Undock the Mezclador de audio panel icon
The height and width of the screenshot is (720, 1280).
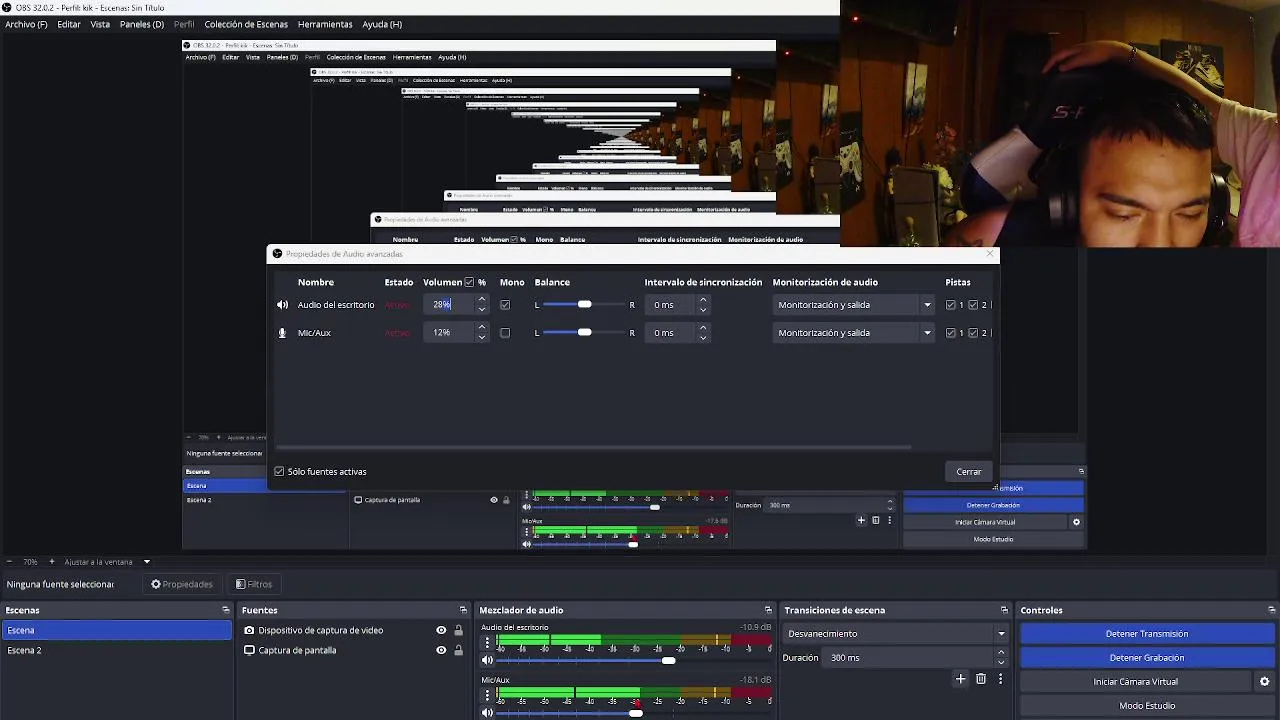pos(768,610)
